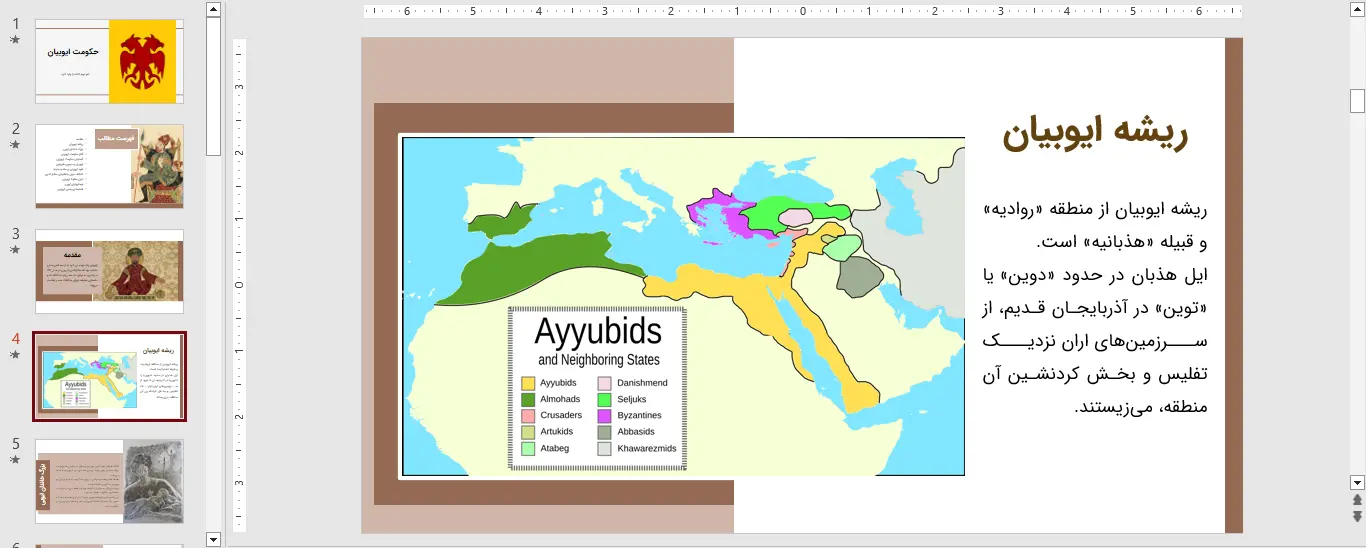Screen dimensions: 1366x548
Task: Click the yellow Ayyubids legend swatch
Action: tap(528, 383)
